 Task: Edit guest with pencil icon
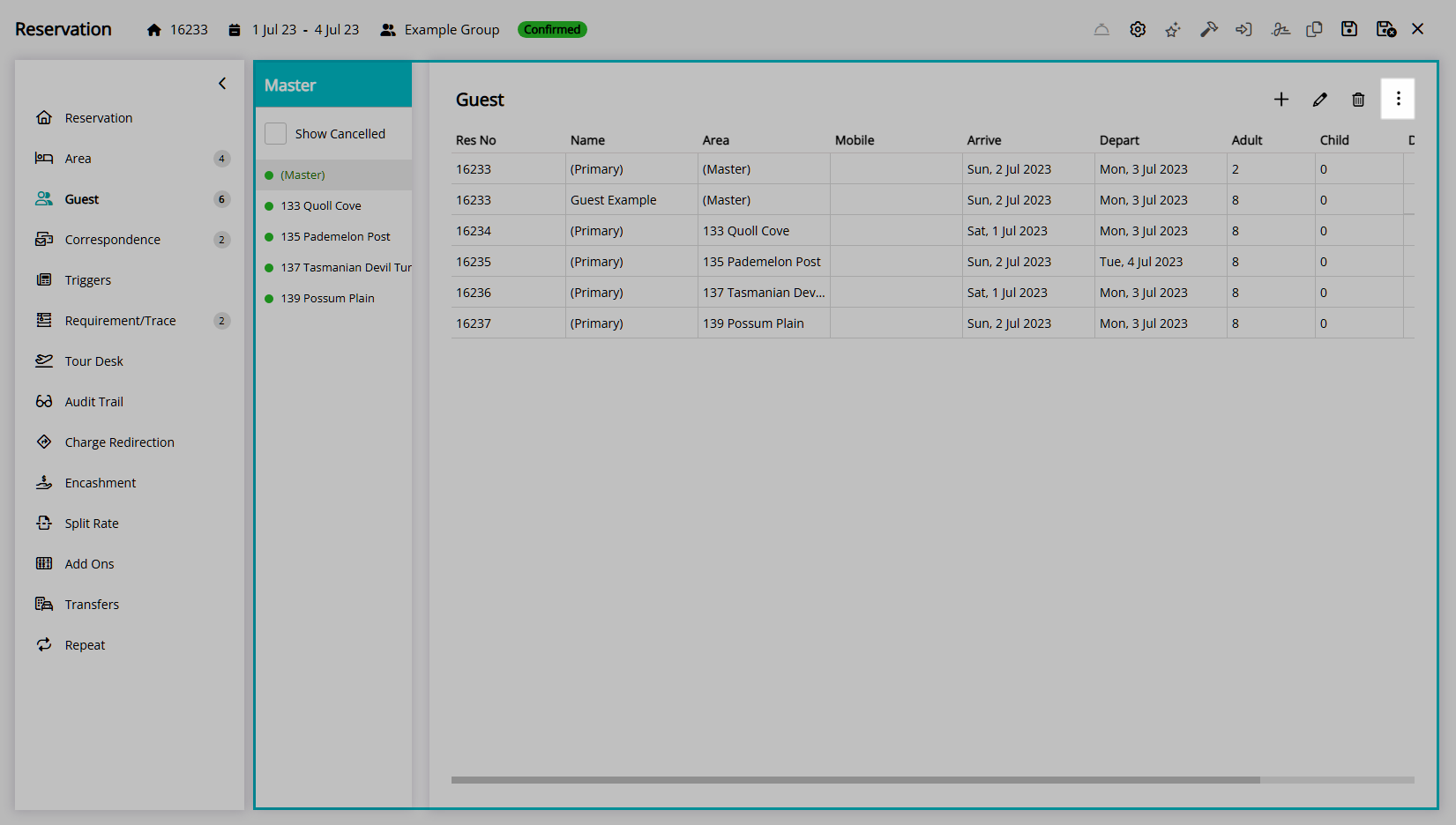tap(1320, 100)
